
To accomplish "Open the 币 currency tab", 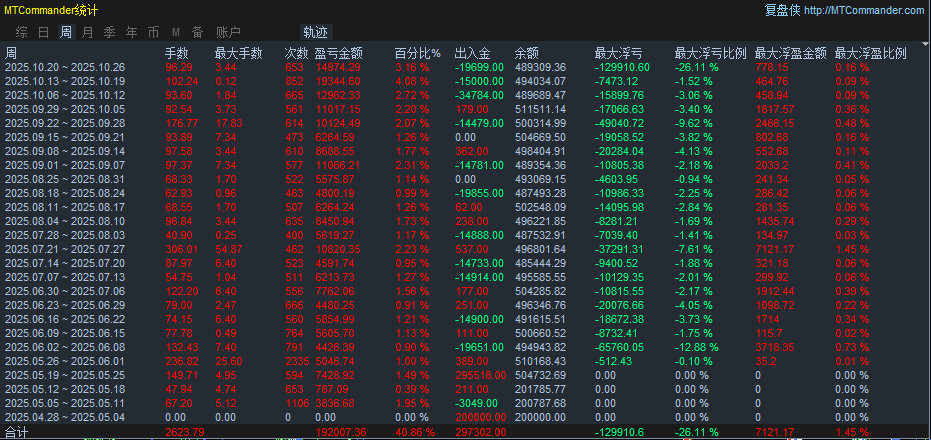I will pos(153,33).
